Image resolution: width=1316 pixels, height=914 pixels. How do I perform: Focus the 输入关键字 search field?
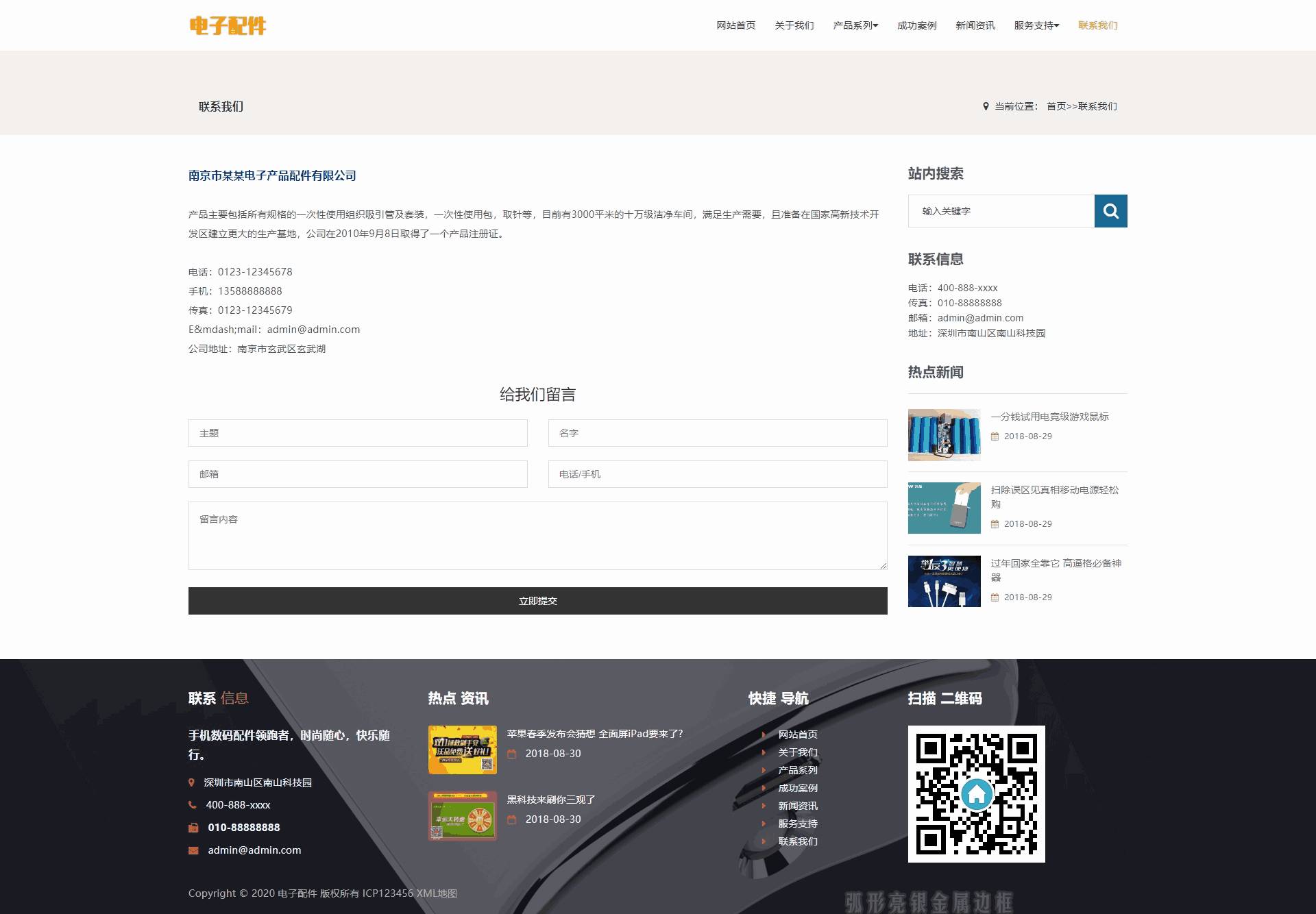1001,211
